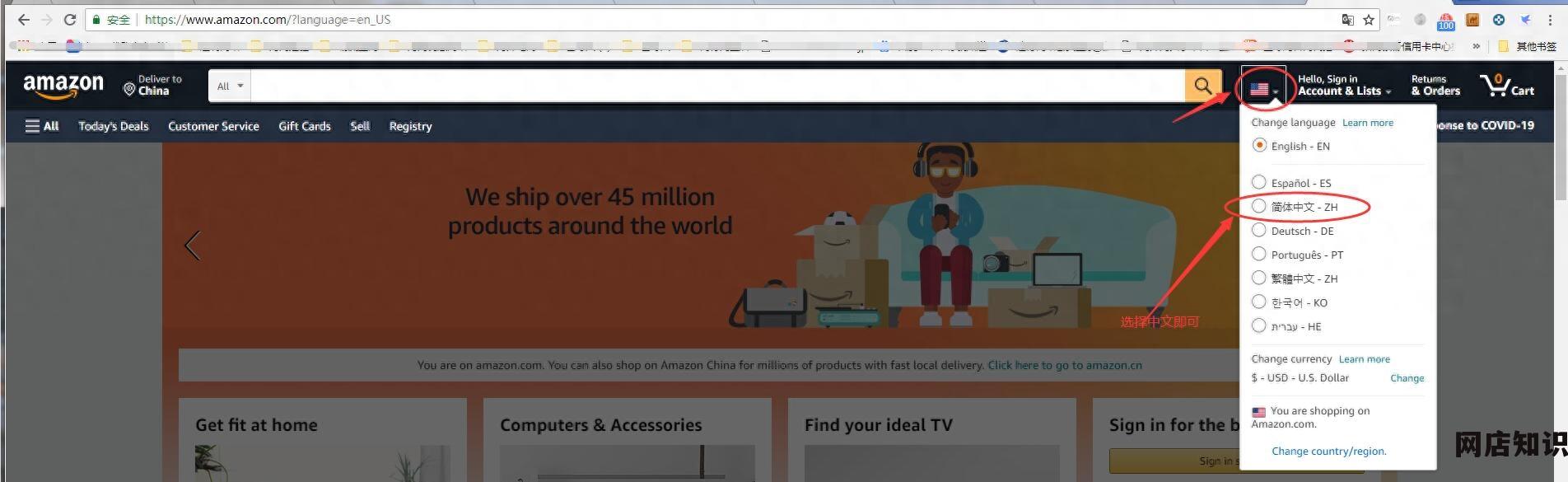Click Learn more next to Change currency
Screen dimensions: 1568x482
pyautogui.click(x=1365, y=359)
